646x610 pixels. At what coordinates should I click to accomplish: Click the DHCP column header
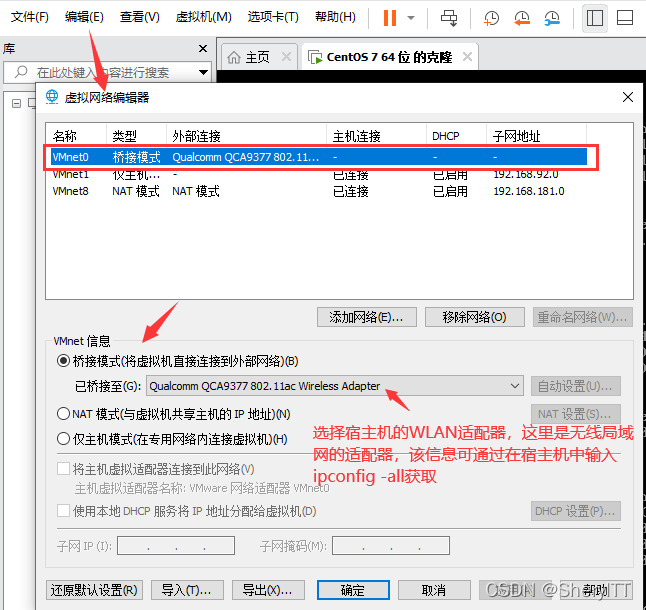pos(456,136)
